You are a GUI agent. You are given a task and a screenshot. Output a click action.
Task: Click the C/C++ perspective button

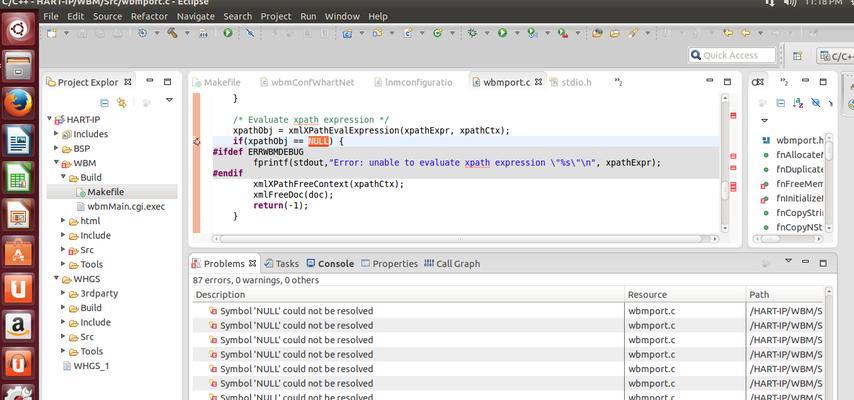(835, 56)
